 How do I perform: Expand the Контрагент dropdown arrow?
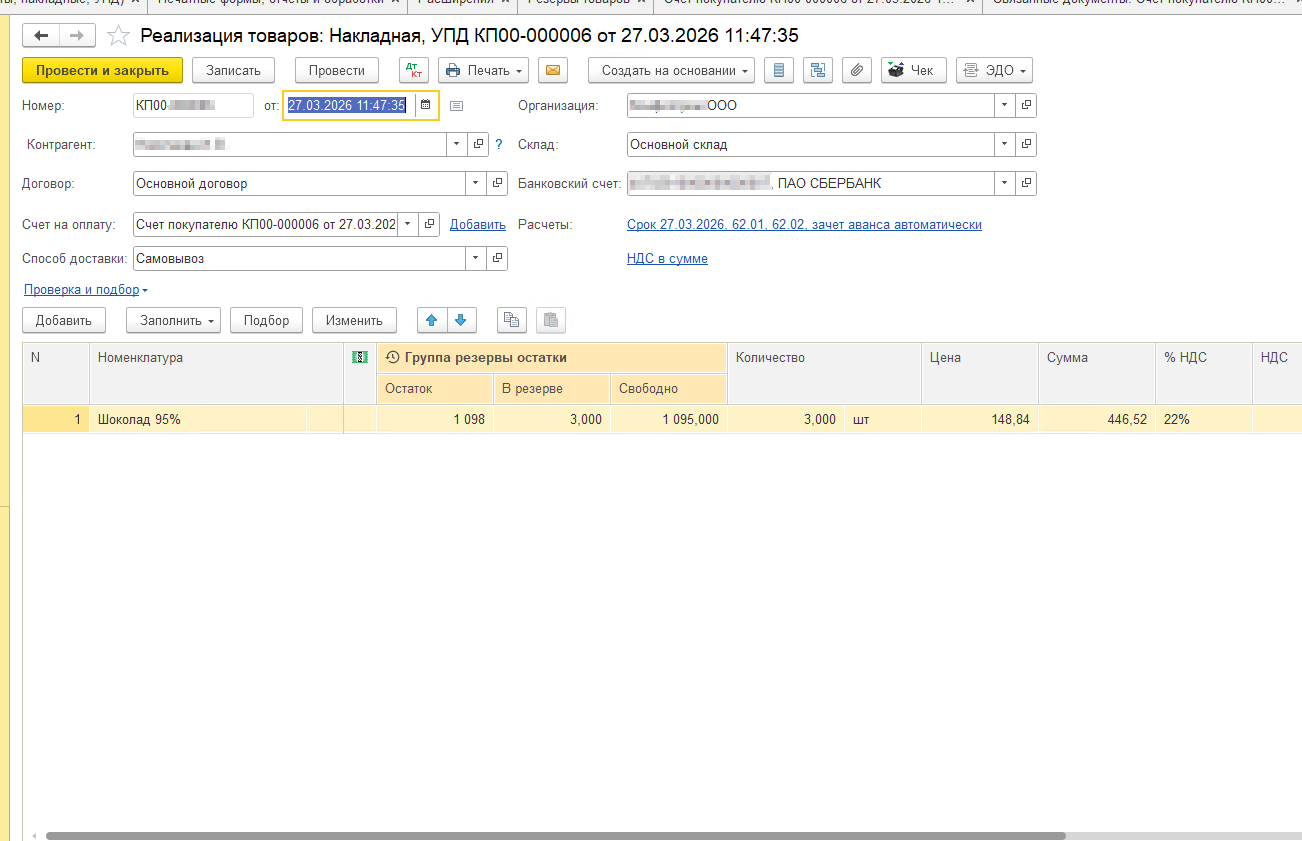pos(457,144)
